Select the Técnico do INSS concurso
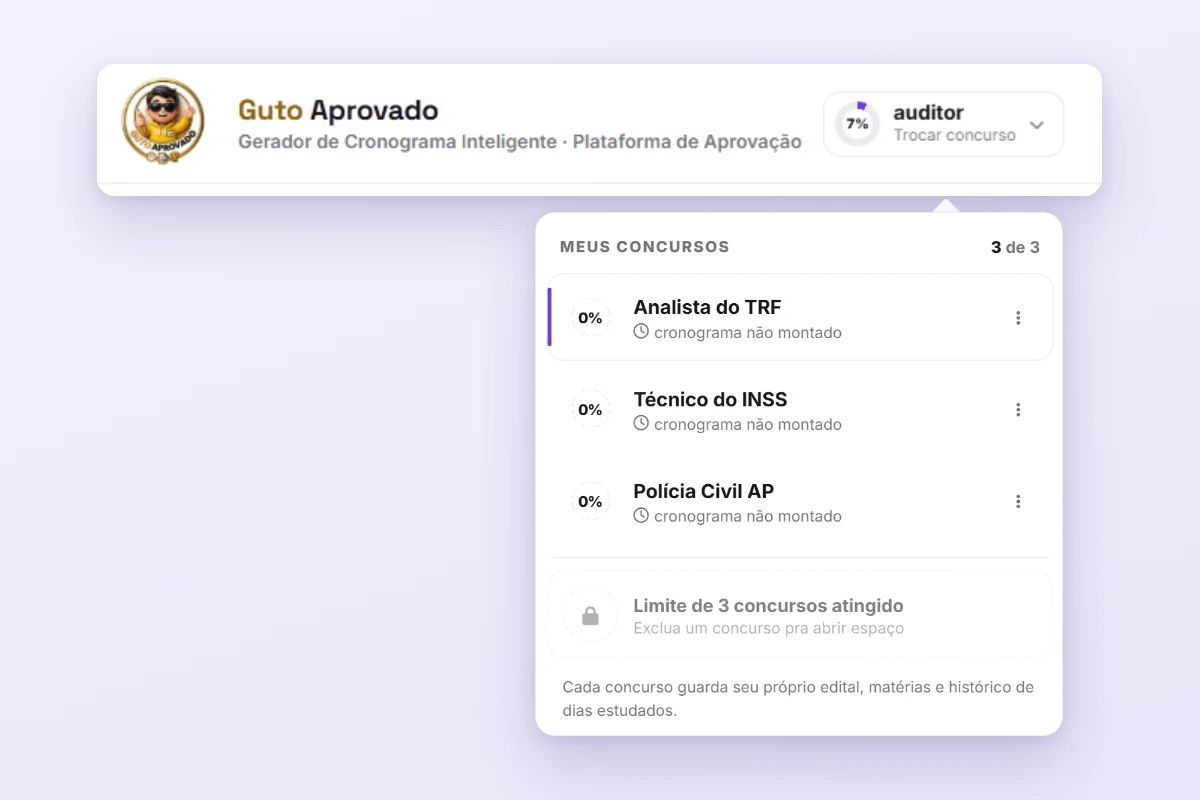The image size is (1200, 800). (x=800, y=409)
